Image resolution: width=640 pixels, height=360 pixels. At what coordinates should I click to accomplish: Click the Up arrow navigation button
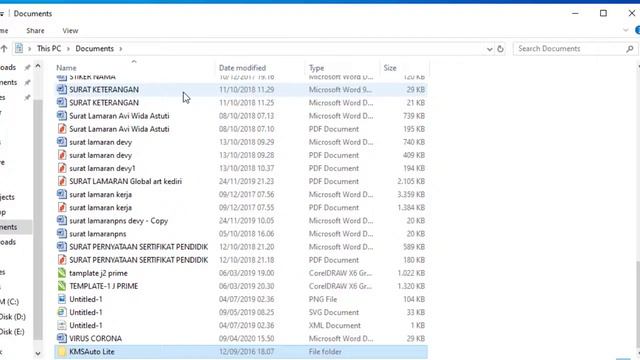point(4,49)
